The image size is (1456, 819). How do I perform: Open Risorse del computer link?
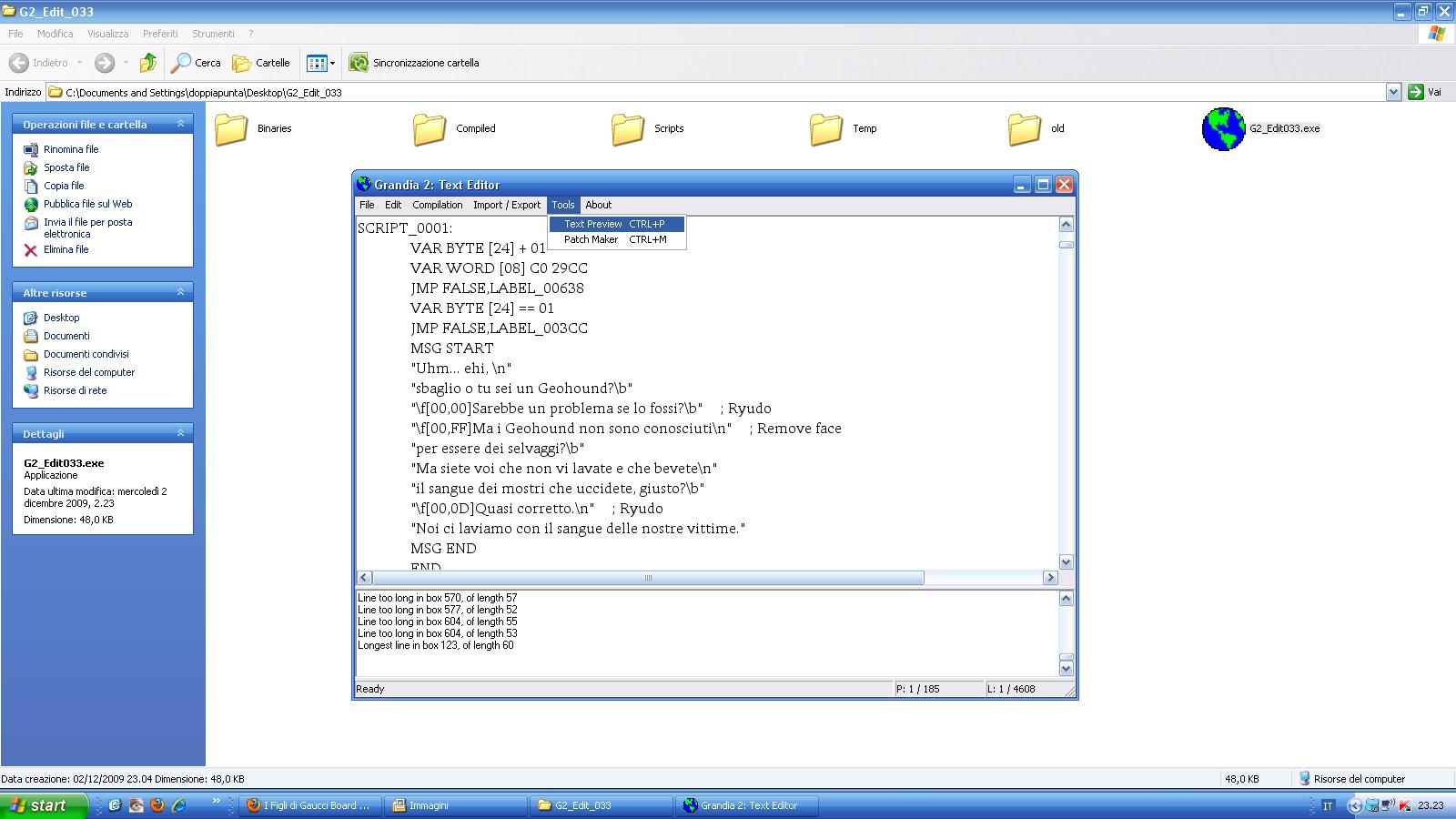[x=89, y=372]
